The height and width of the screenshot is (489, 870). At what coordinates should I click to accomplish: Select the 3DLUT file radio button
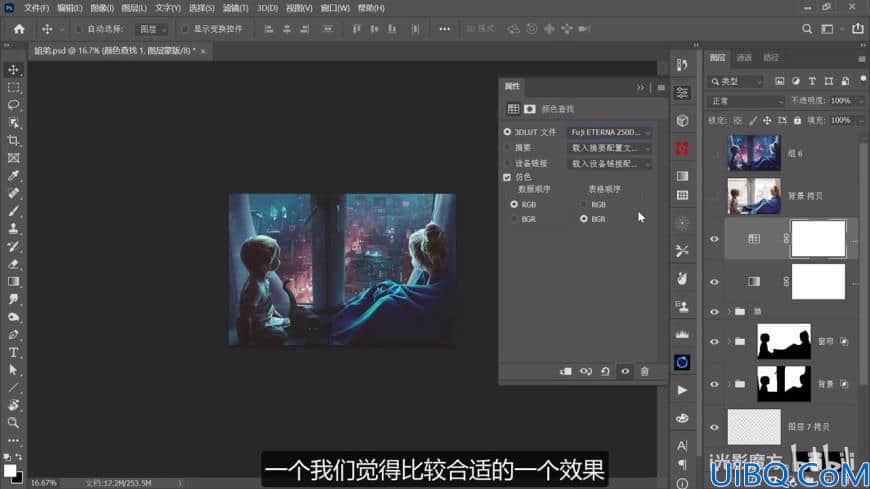tap(507, 132)
